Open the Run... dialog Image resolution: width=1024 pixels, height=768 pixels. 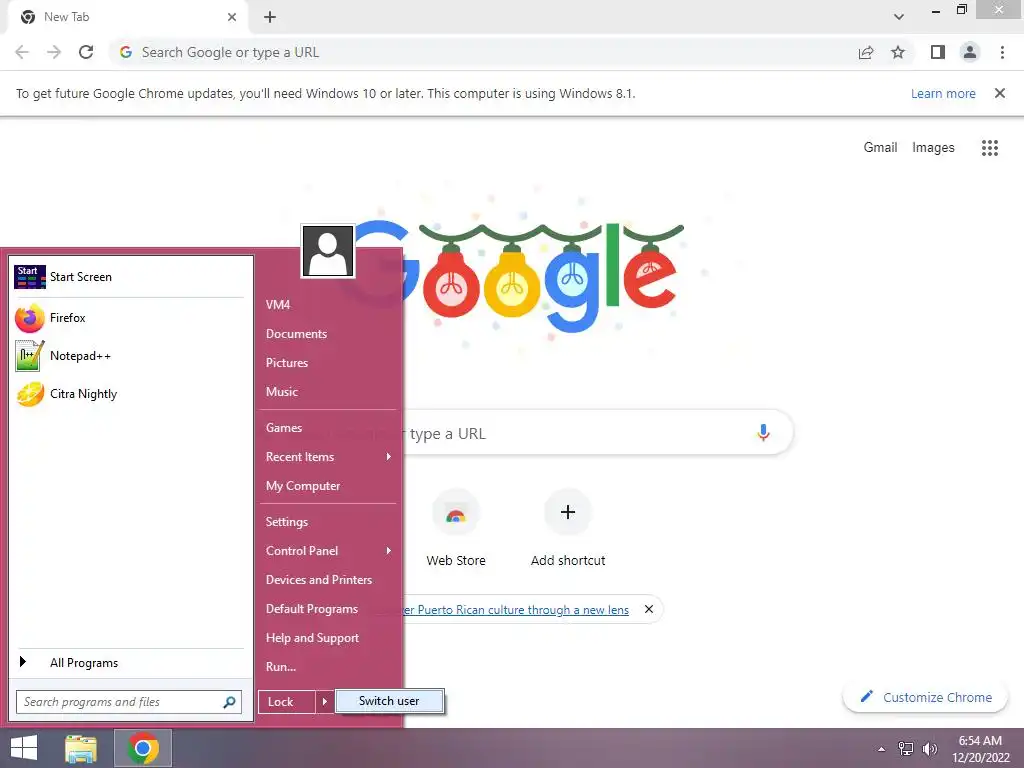(328, 667)
